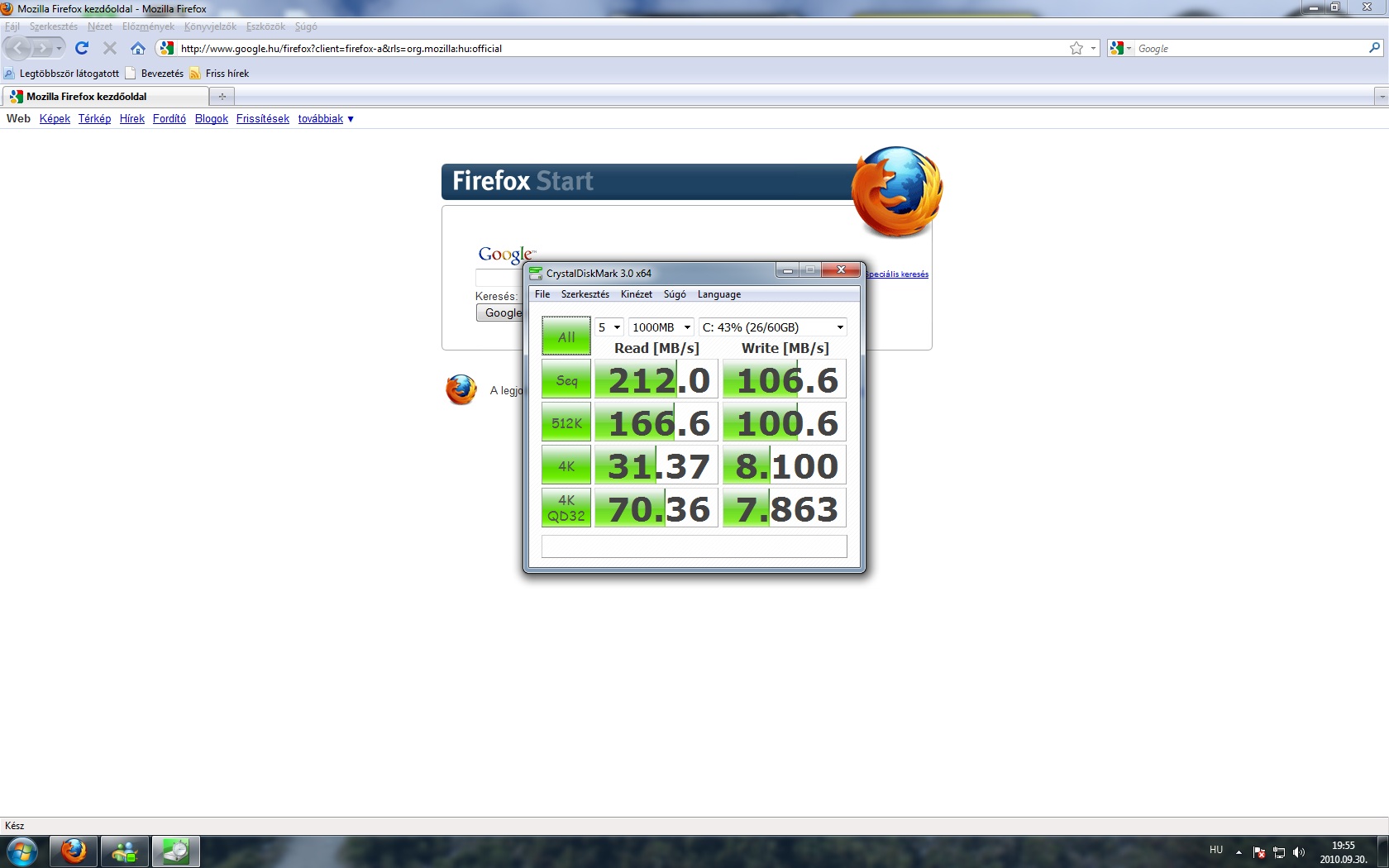The height and width of the screenshot is (868, 1389).
Task: Click the stop loading X icon
Action: [x=110, y=49]
